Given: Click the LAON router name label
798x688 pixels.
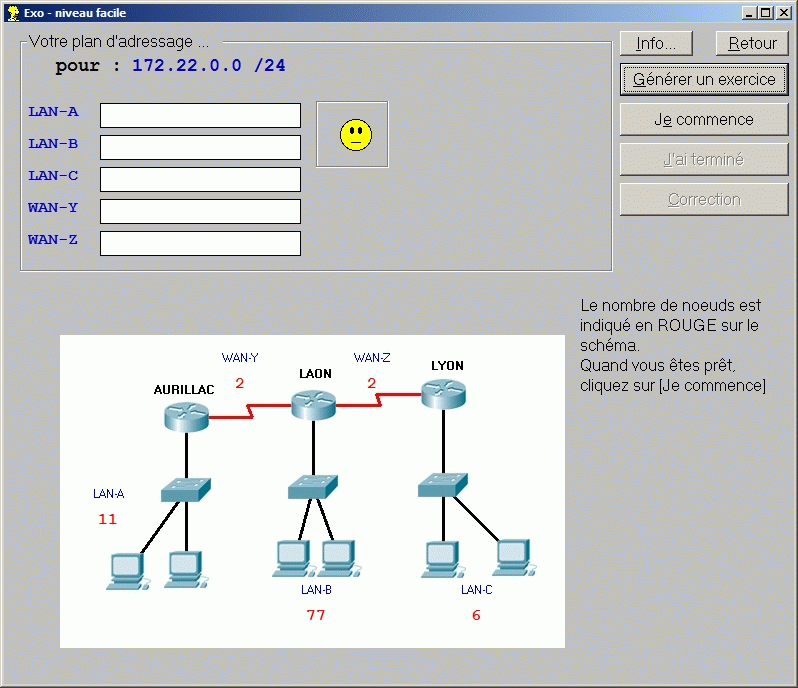Looking at the screenshot, I should (x=315, y=374).
